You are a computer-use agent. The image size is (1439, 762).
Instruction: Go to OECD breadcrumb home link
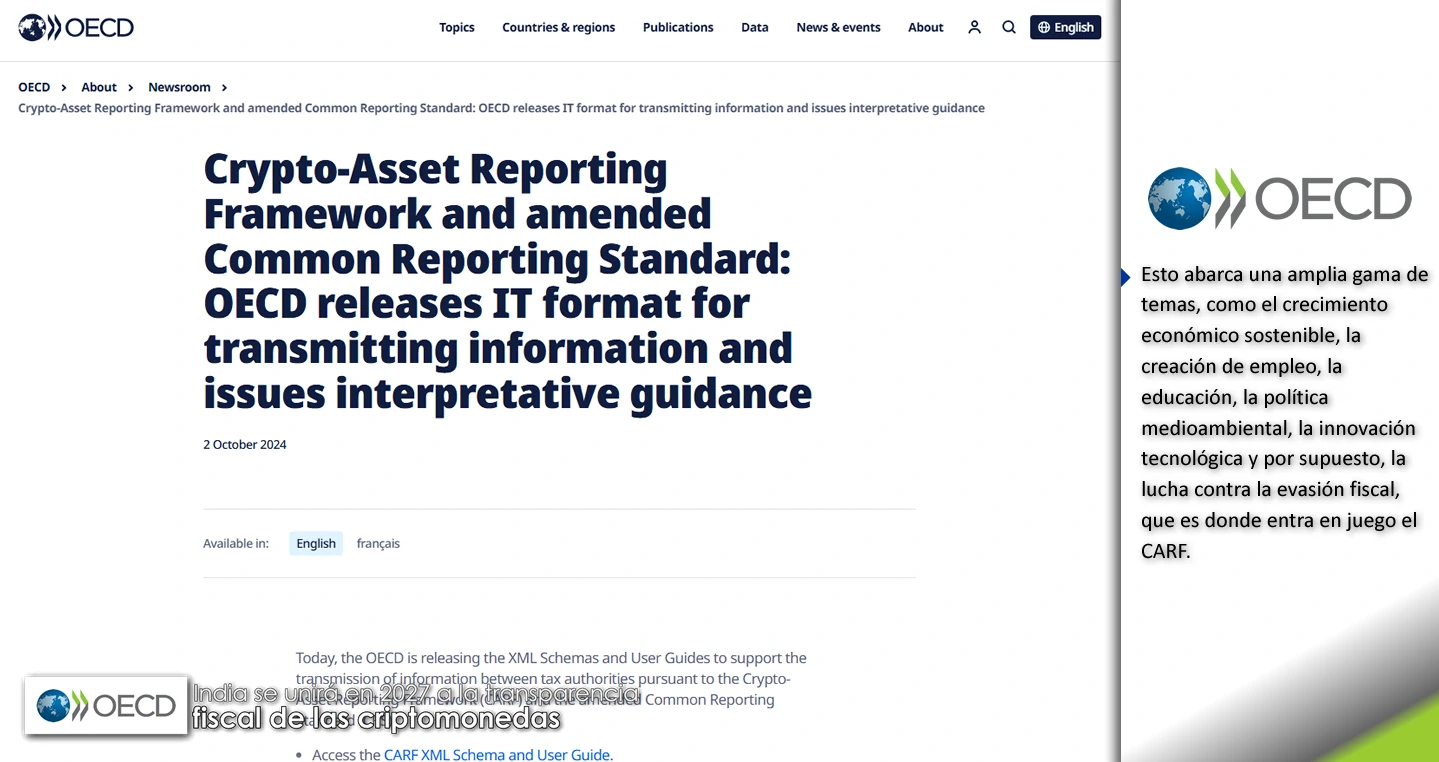click(34, 87)
